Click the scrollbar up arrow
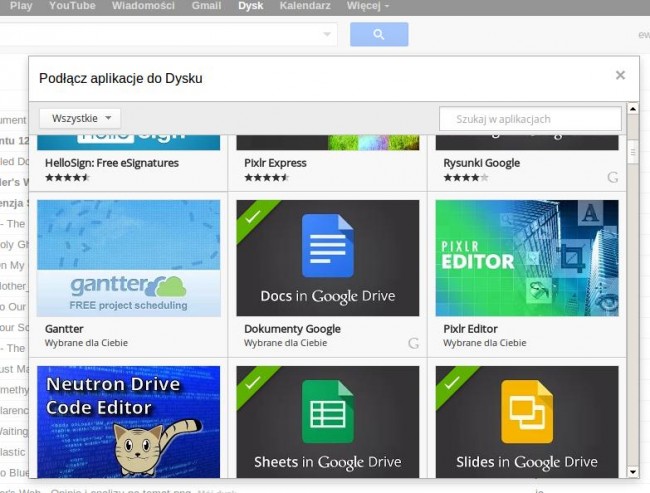 (633, 109)
